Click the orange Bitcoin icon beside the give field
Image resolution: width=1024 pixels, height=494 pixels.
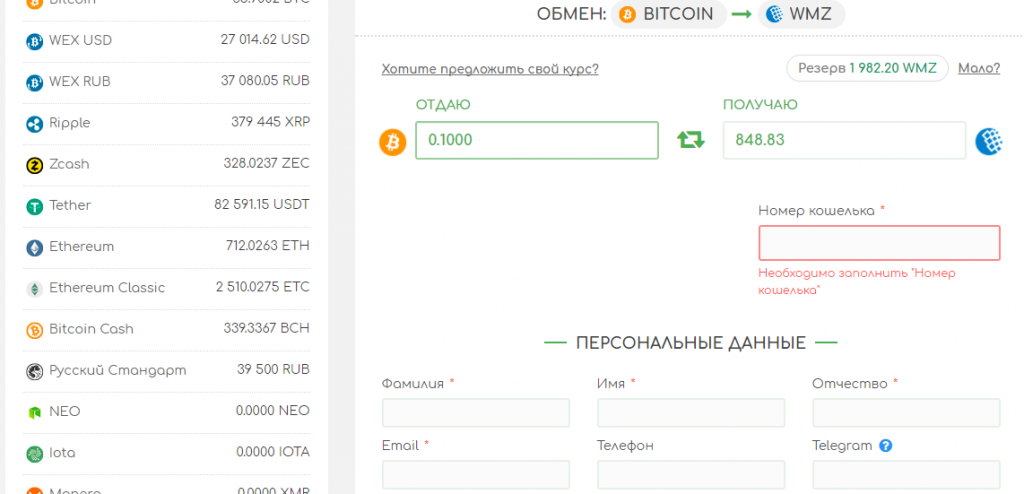(x=393, y=142)
